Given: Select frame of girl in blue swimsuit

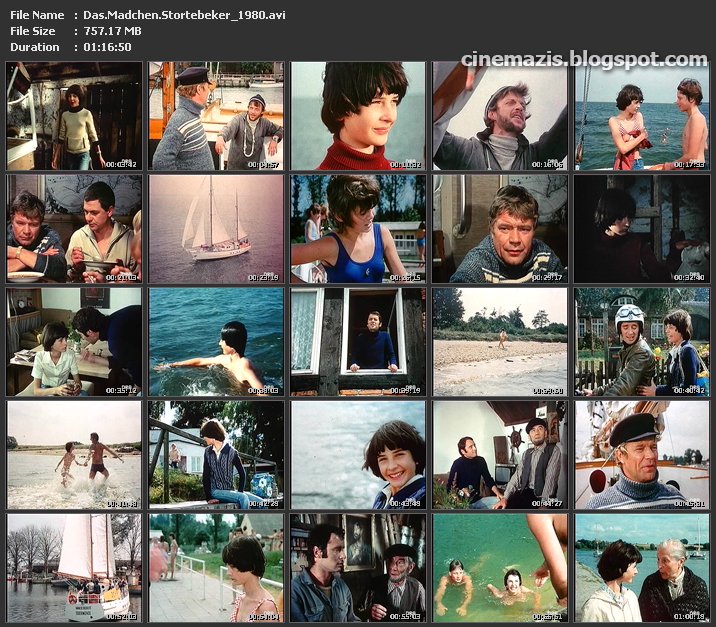Looking at the screenshot, I should pyautogui.click(x=358, y=229).
